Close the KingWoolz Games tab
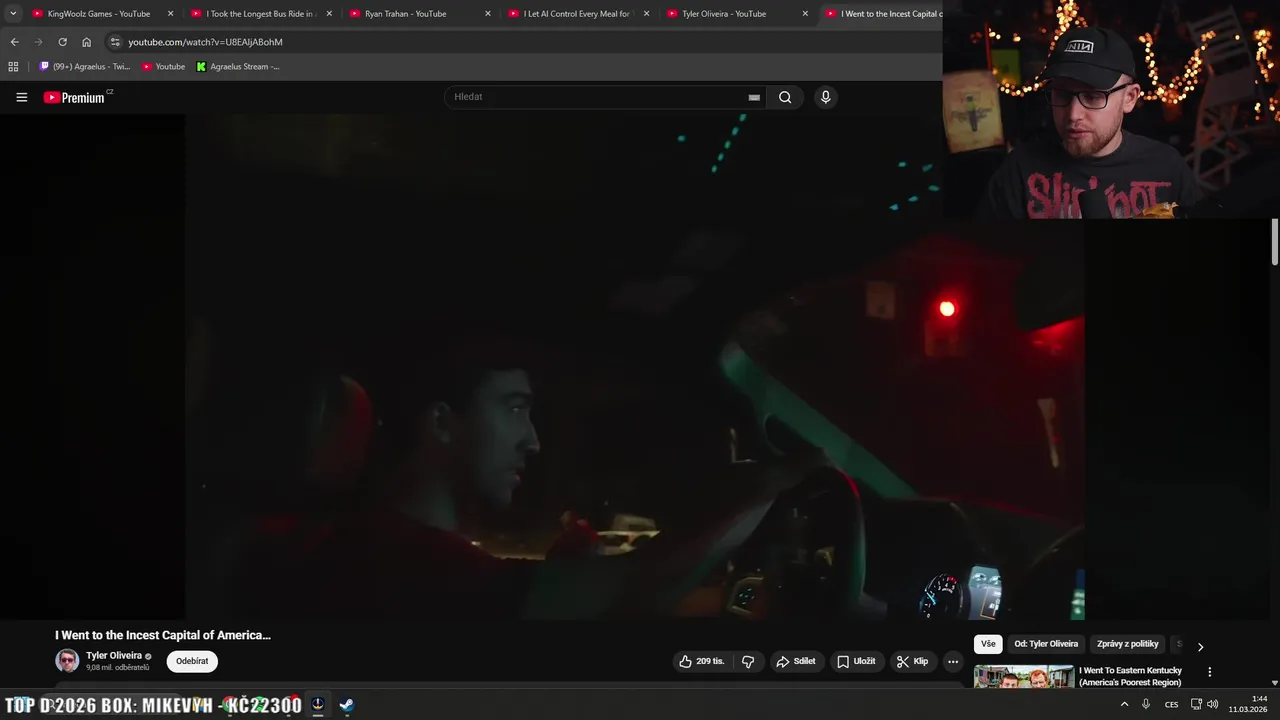Viewport: 1280px width, 720px height. [170, 14]
